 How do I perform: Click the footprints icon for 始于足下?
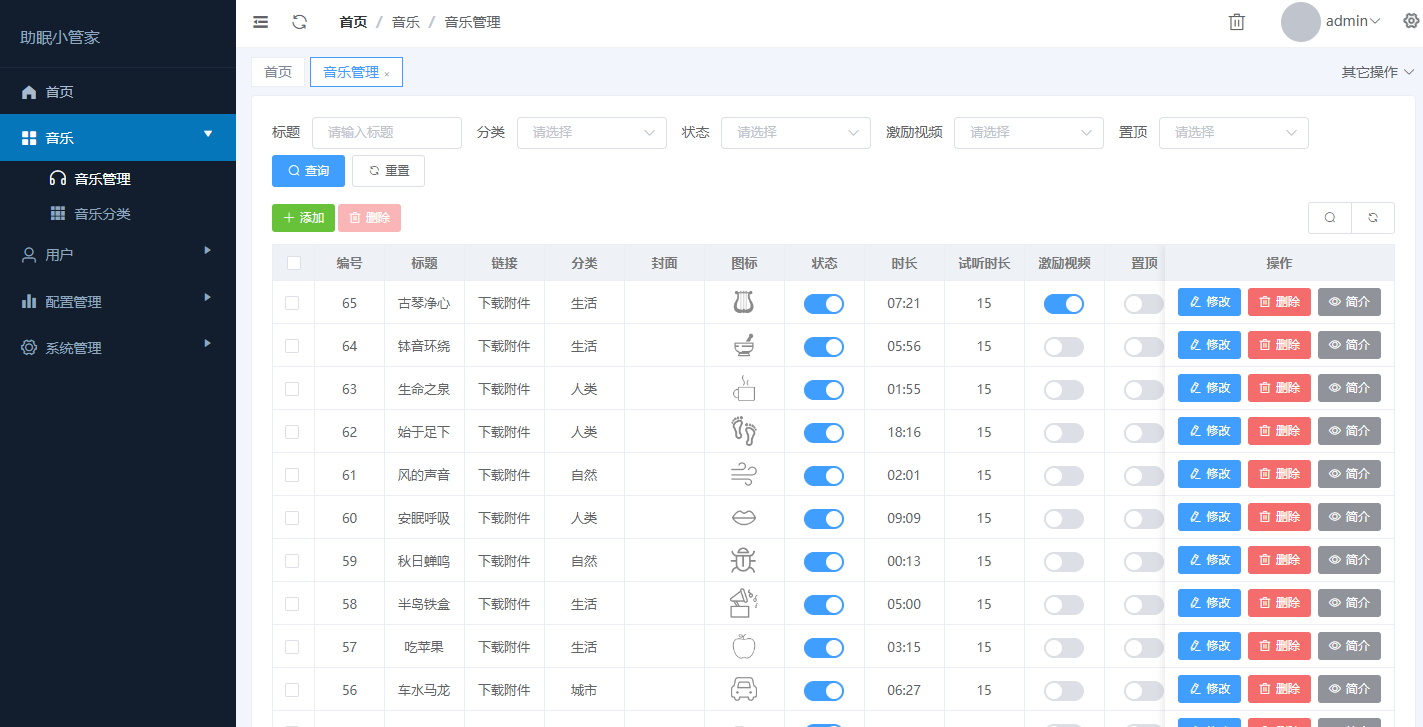743,432
